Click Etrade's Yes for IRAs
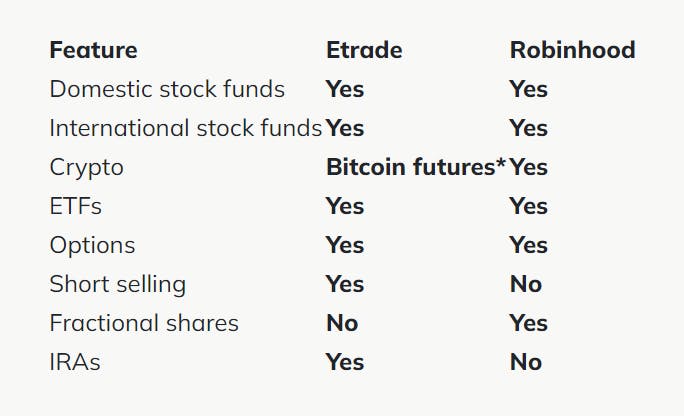The width and height of the screenshot is (684, 416). click(345, 362)
